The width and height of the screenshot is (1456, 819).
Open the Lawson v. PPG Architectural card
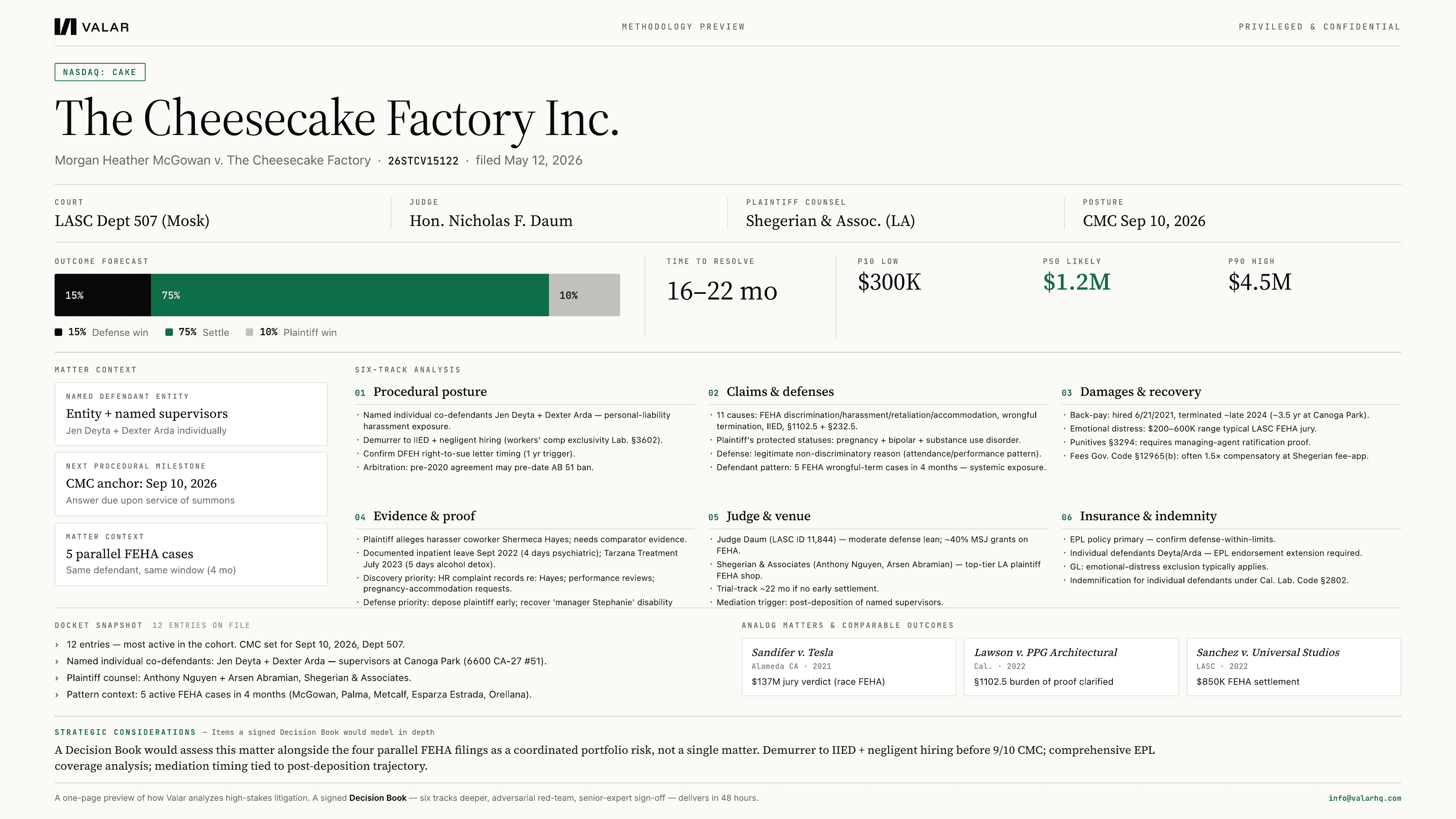point(1072,667)
